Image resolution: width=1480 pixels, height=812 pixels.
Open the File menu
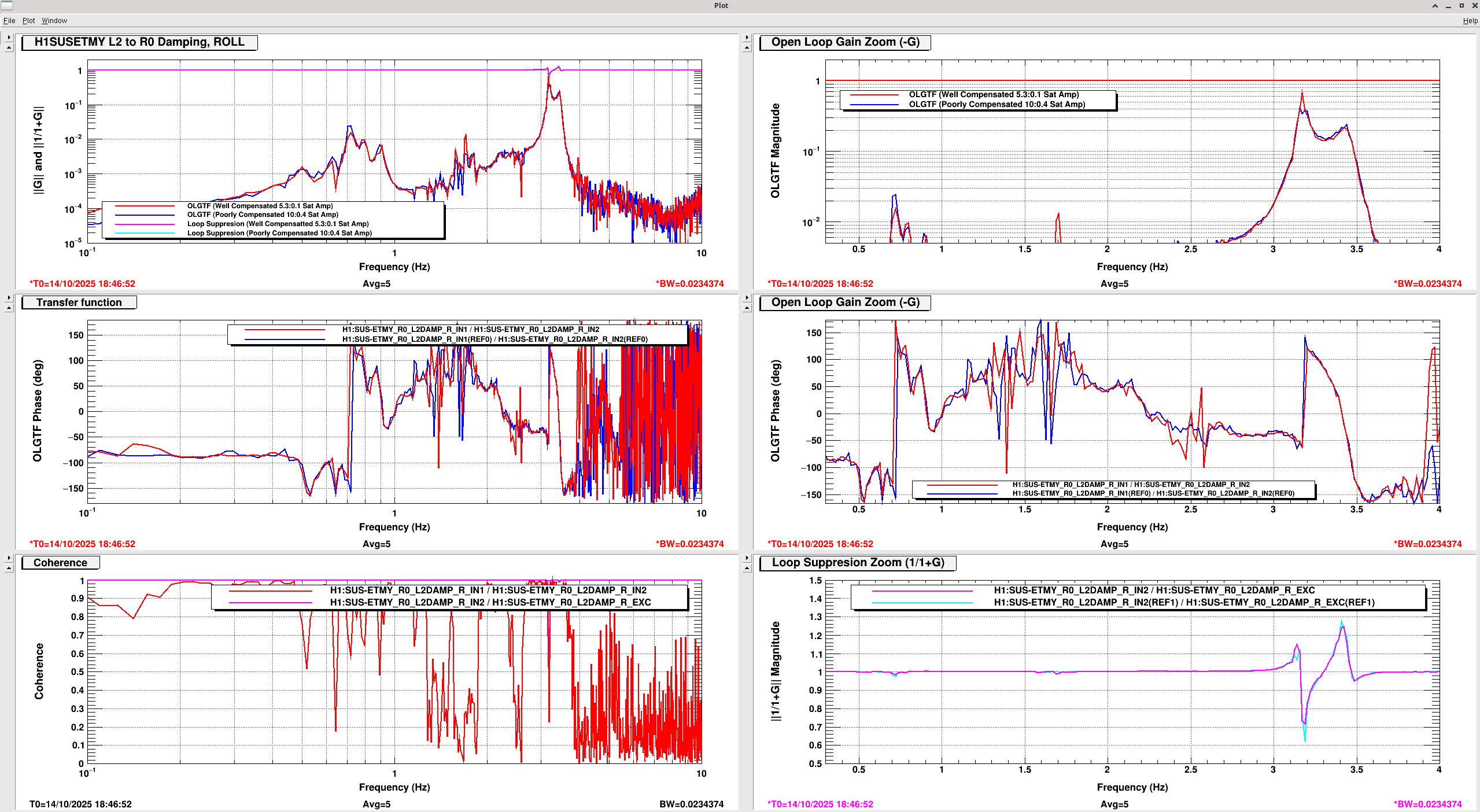(9, 20)
